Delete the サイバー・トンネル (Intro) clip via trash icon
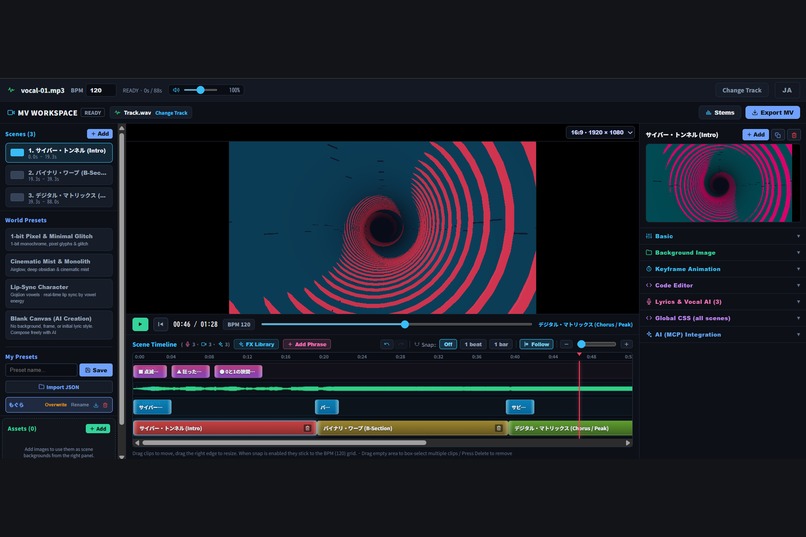The image size is (806, 537). pos(307,428)
